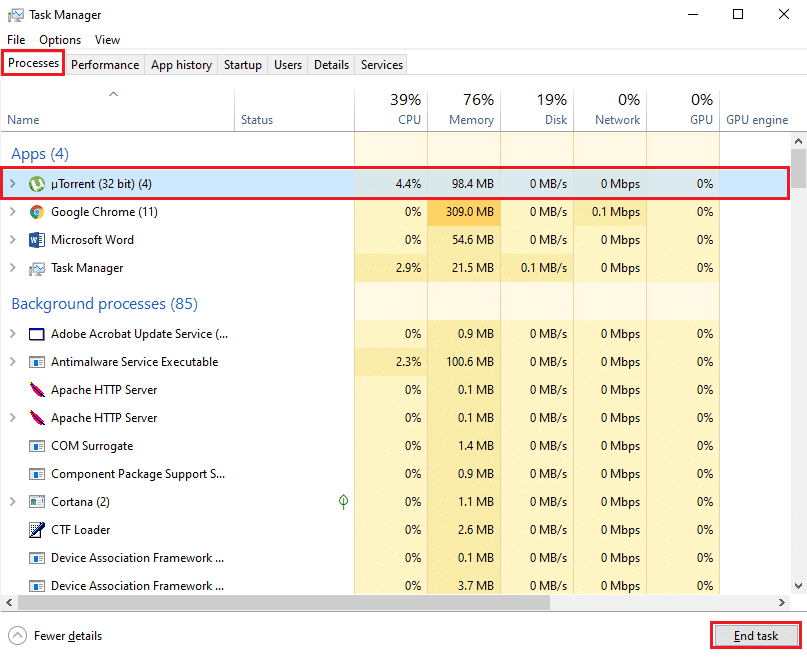This screenshot has width=807, height=660.
Task: Expand the µTorrent process group
Action: pos(12,184)
